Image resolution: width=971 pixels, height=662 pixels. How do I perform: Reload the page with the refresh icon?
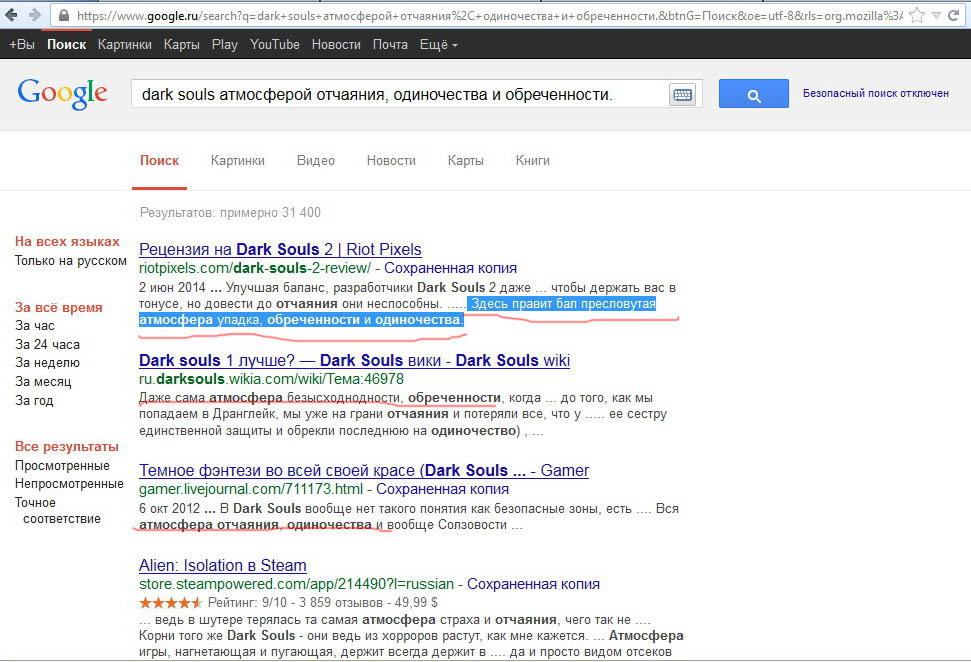(954, 15)
